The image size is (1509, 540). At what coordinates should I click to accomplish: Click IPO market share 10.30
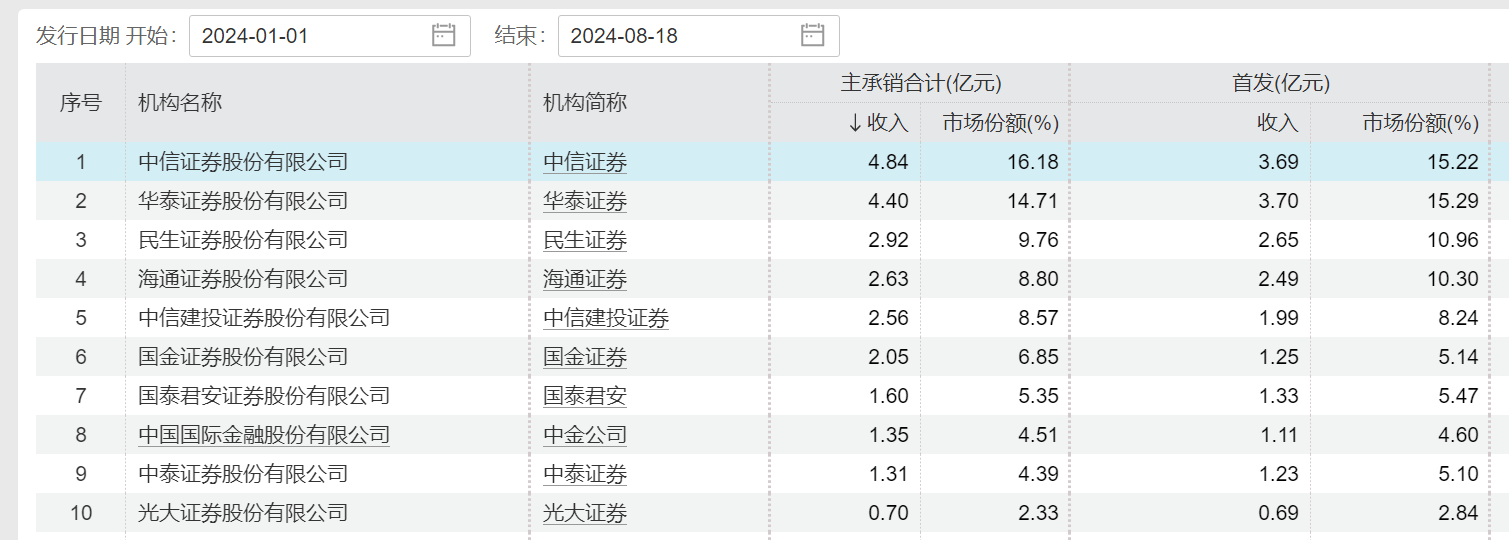pos(1452,279)
